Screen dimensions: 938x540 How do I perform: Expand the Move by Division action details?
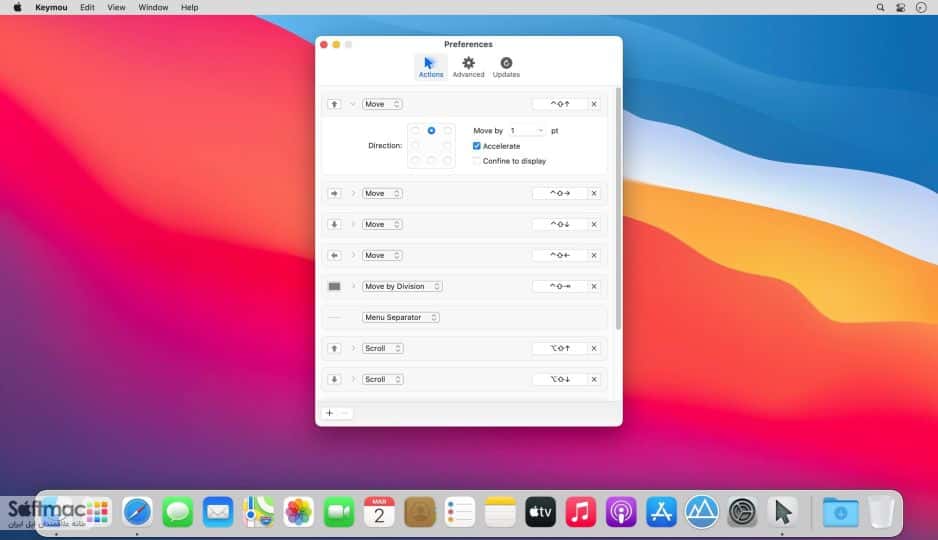coord(353,286)
